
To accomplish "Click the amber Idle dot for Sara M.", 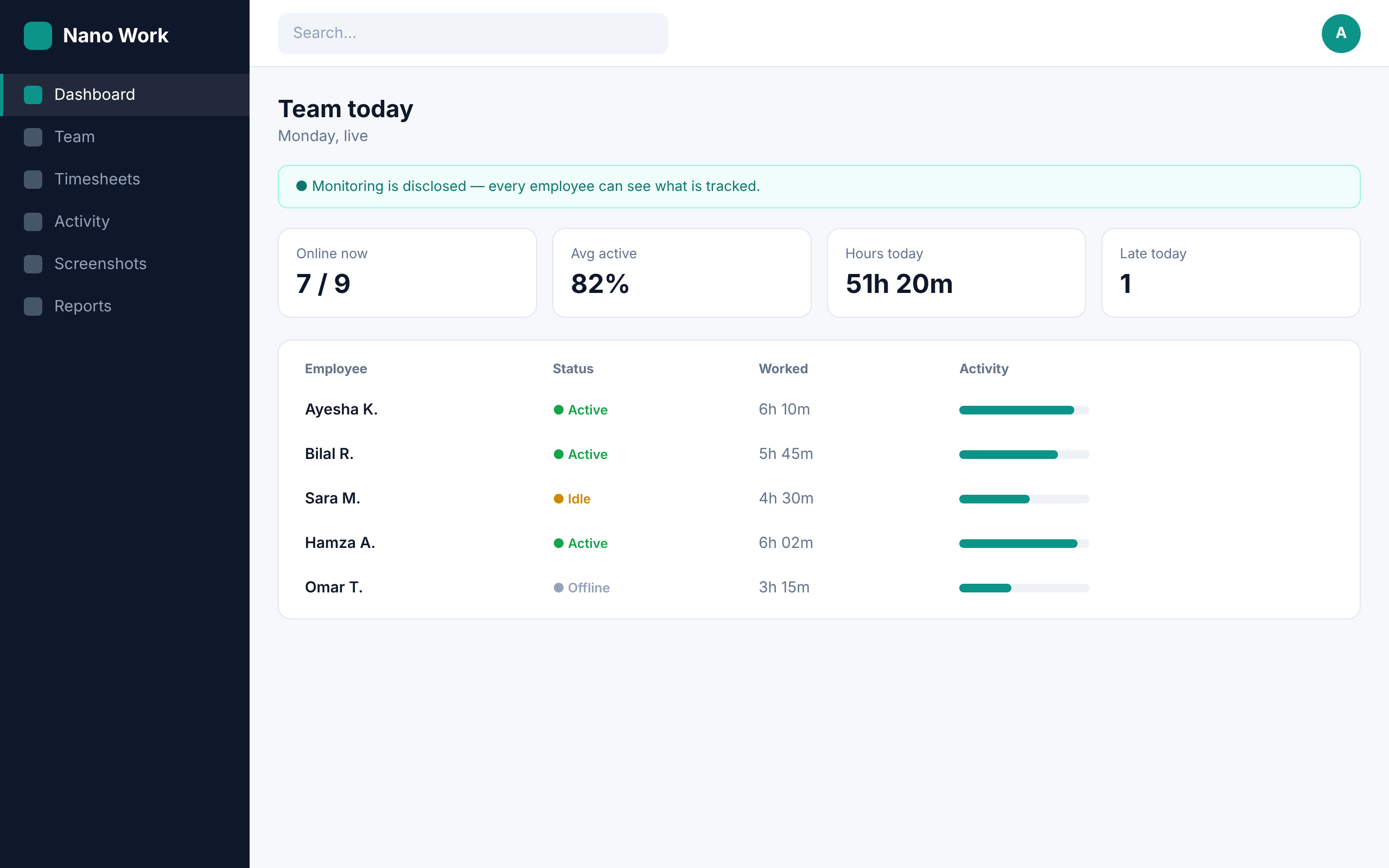I will 558,499.
